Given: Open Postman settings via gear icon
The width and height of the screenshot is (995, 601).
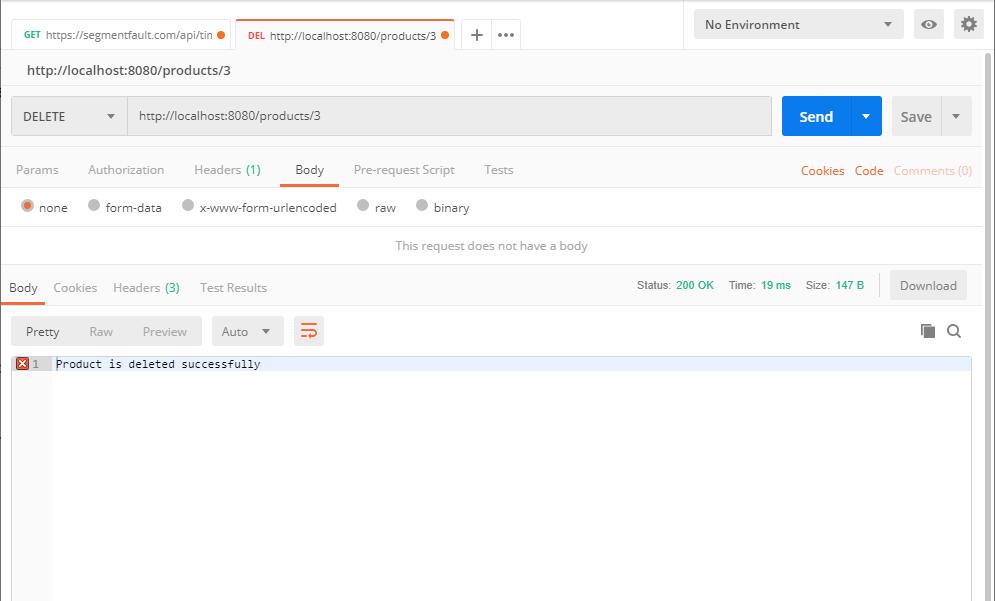Looking at the screenshot, I should tap(967, 24).
